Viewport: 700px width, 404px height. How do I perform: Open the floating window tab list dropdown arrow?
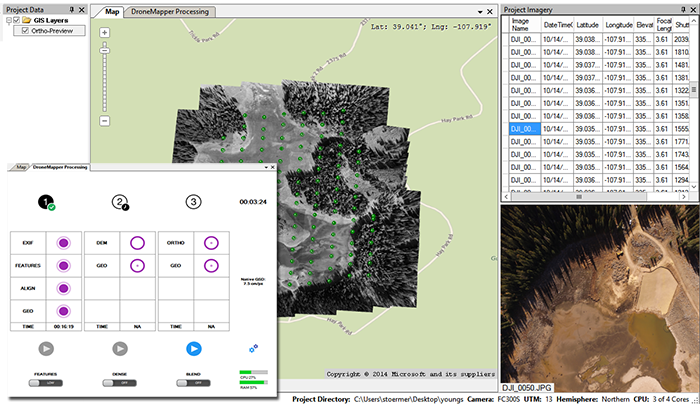266,167
